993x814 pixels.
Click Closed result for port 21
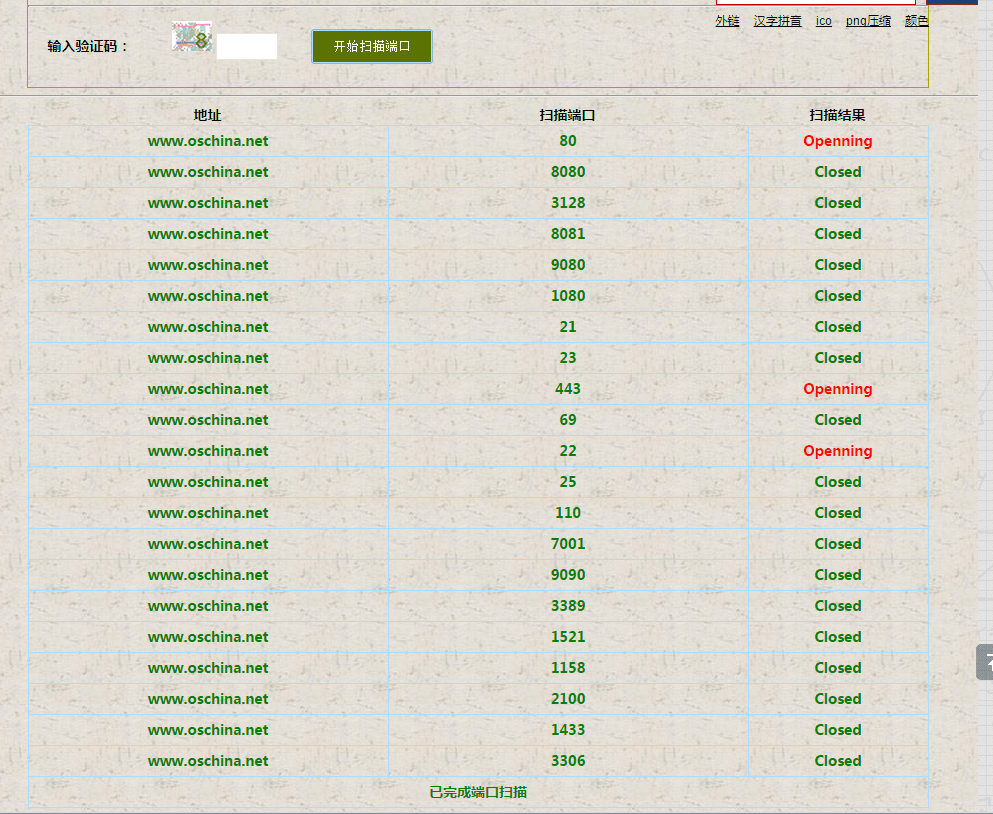pyautogui.click(x=838, y=327)
